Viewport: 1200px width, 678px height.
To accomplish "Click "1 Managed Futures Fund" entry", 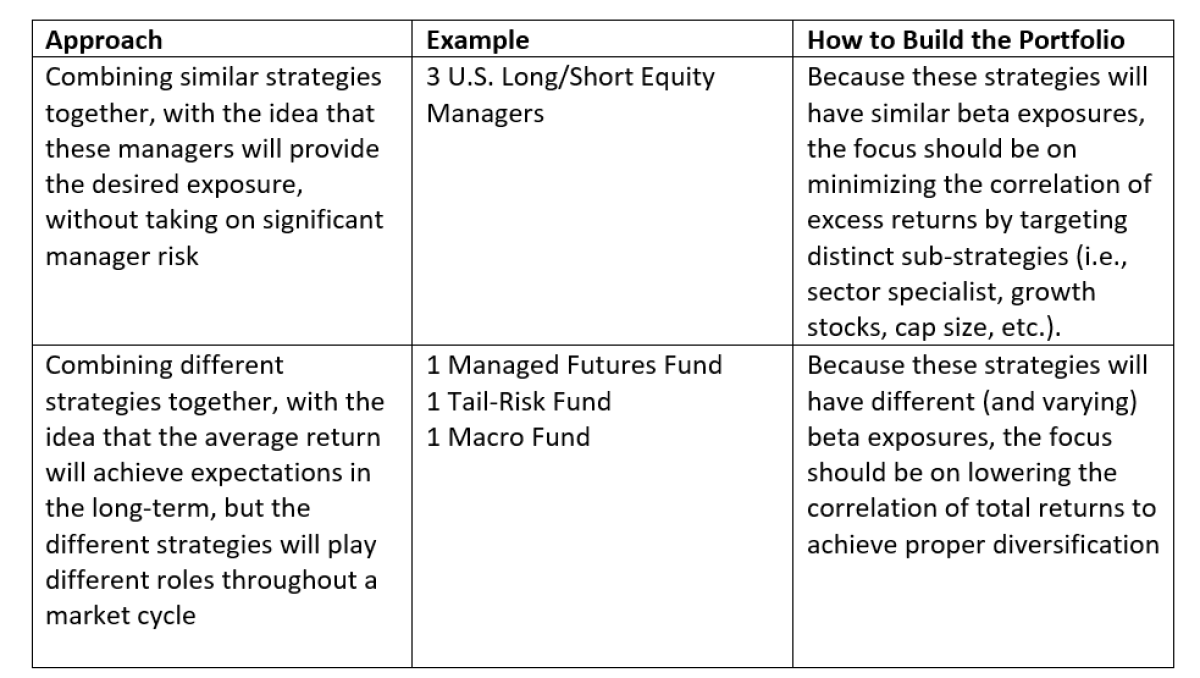I will (x=574, y=365).
